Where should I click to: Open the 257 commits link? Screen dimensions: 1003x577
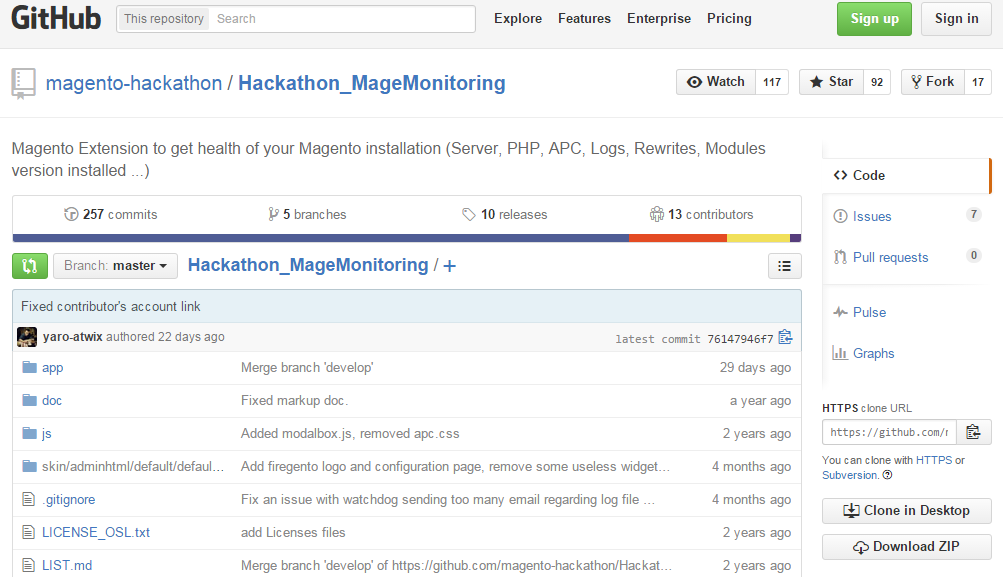(111, 214)
